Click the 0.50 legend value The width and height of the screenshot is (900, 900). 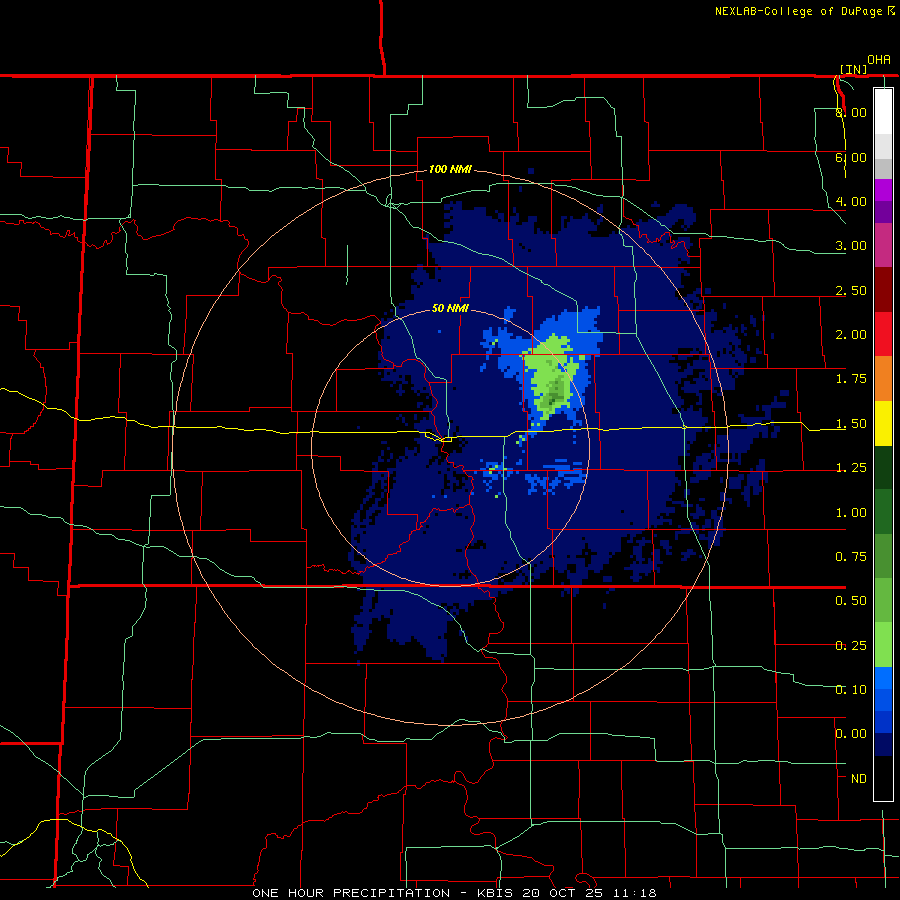coord(851,601)
